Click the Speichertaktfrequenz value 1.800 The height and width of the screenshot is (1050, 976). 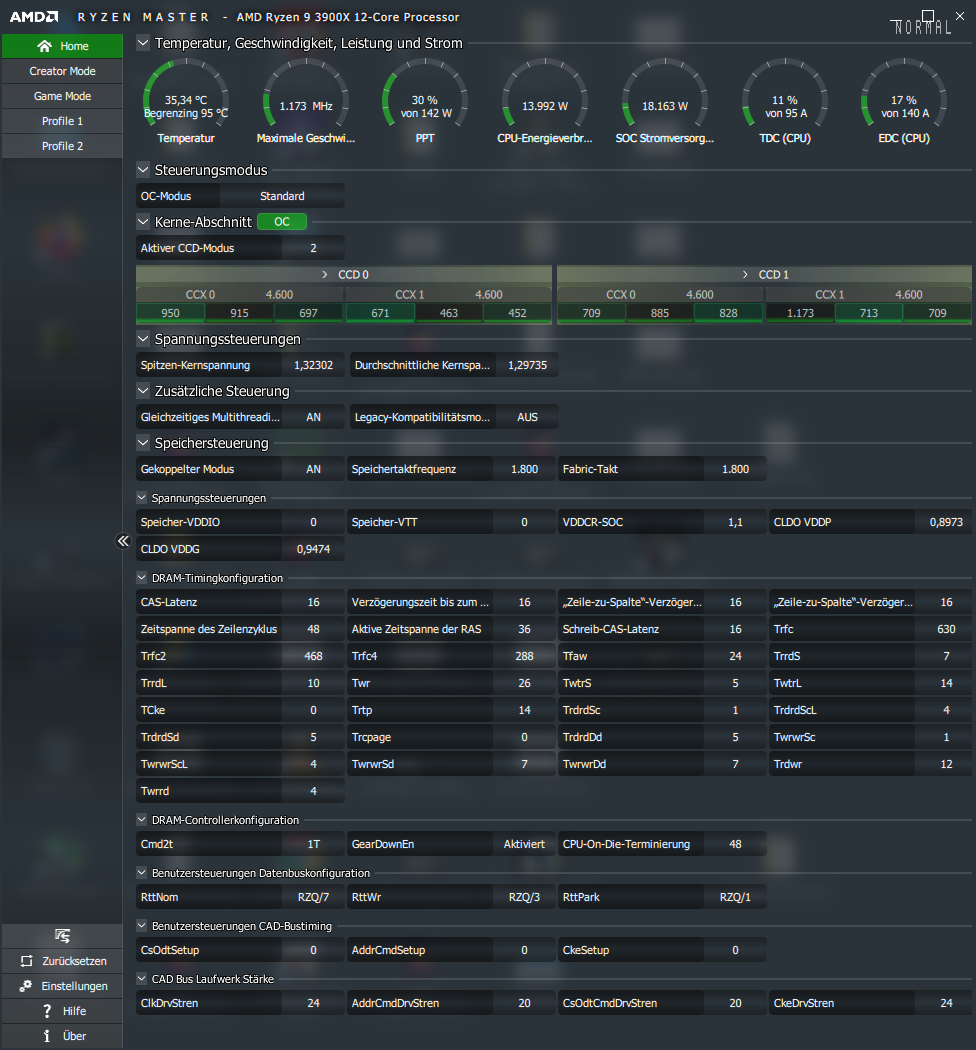[x=524, y=469]
